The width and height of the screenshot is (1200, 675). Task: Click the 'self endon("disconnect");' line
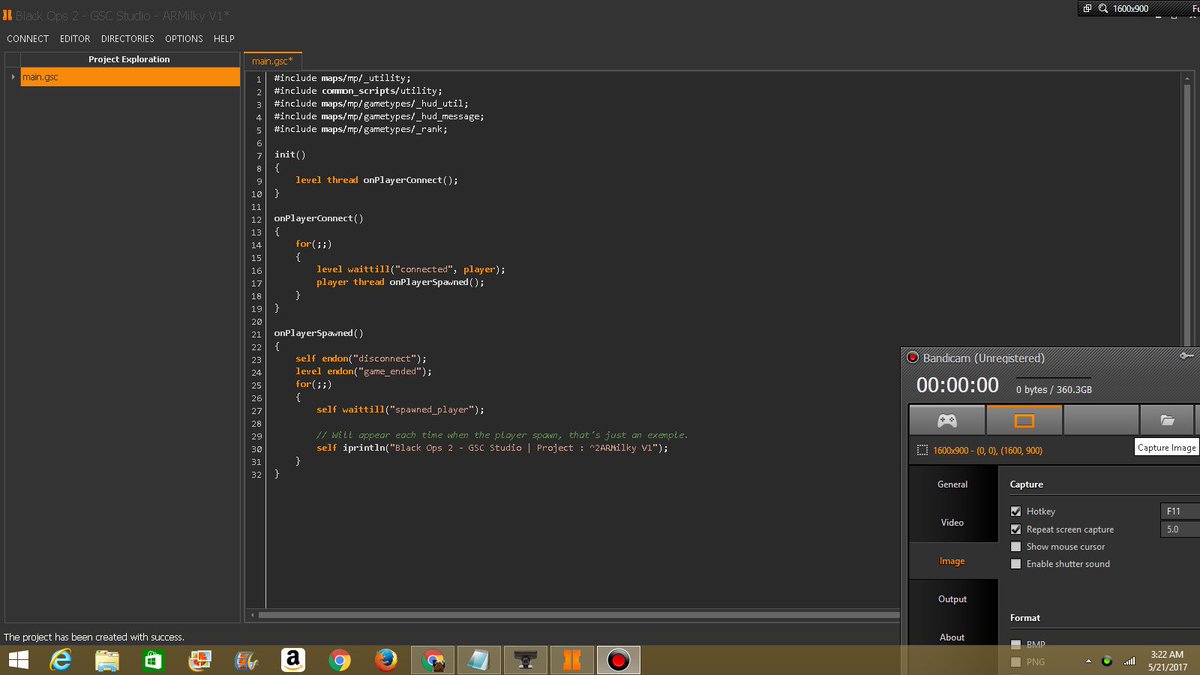click(x=361, y=358)
